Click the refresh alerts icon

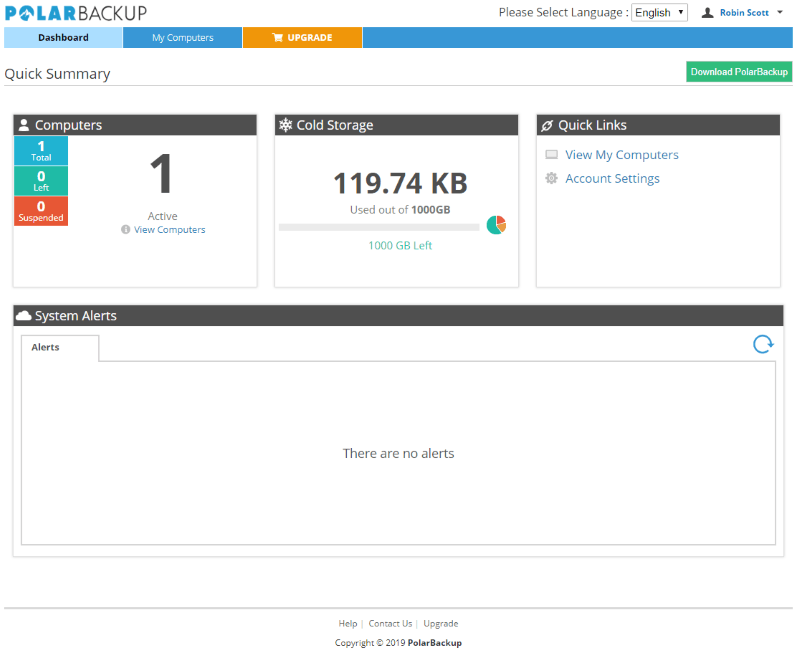click(763, 344)
